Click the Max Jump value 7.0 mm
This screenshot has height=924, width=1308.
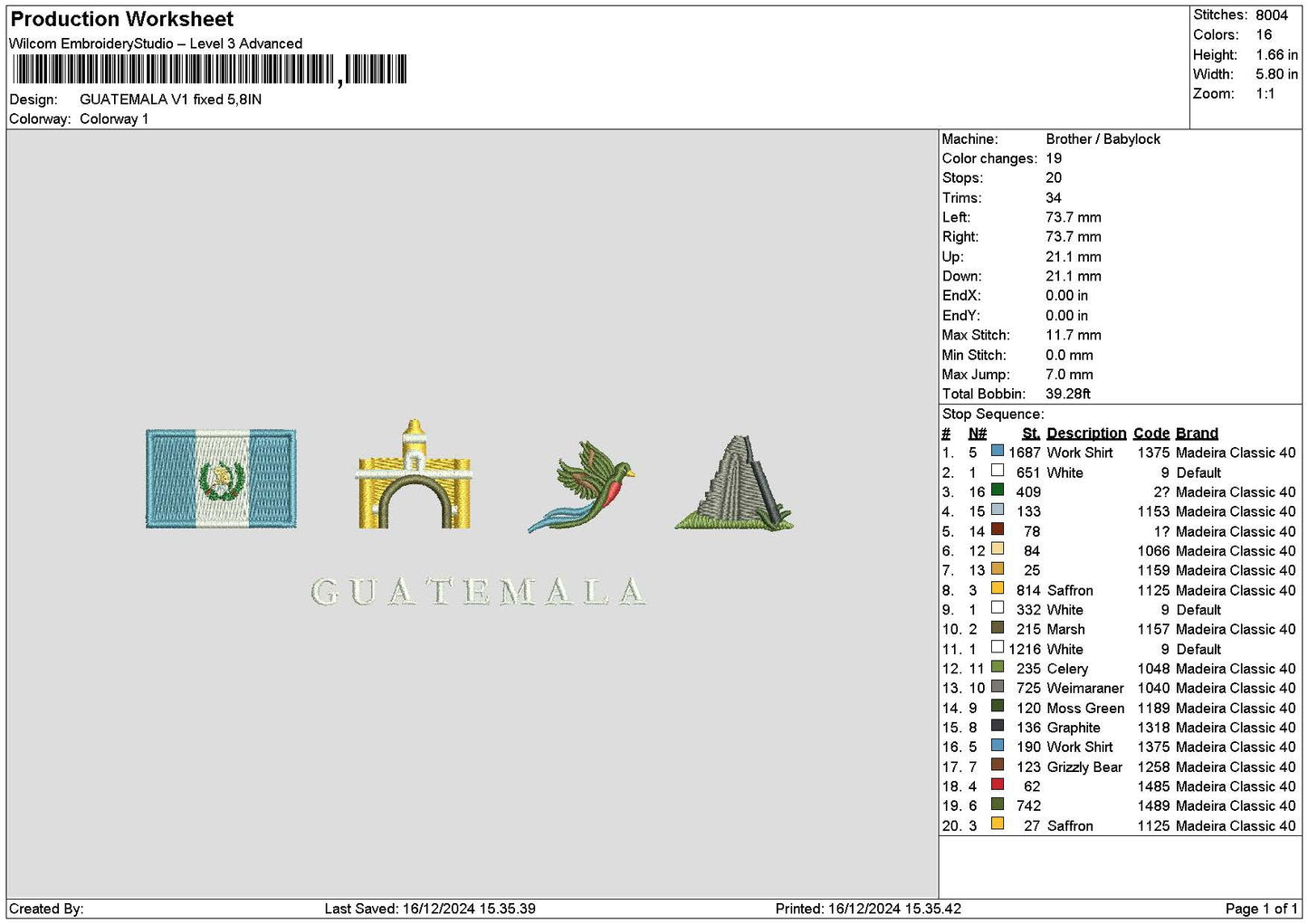coord(1069,374)
